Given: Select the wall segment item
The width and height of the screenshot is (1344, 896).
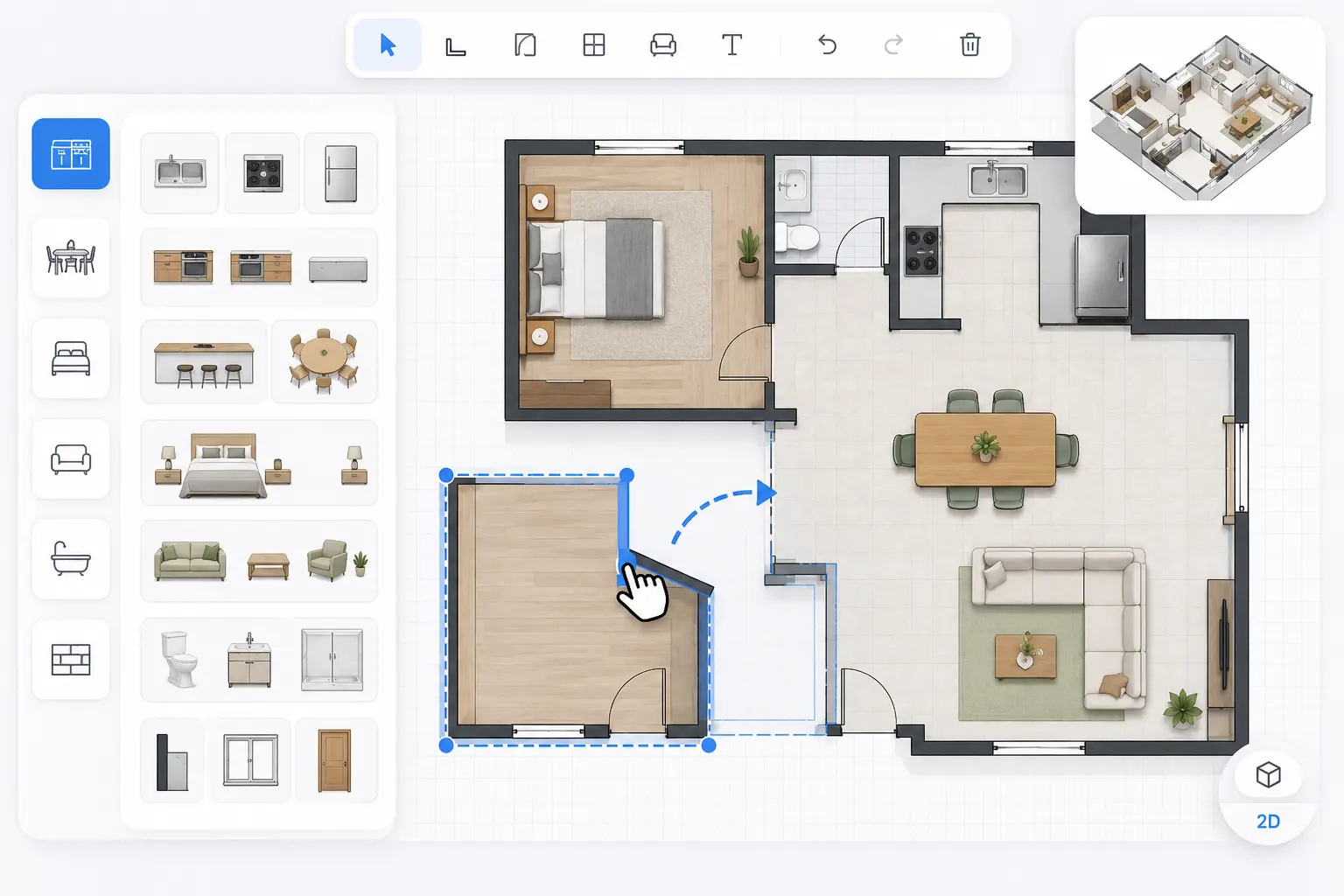Looking at the screenshot, I should (x=172, y=761).
